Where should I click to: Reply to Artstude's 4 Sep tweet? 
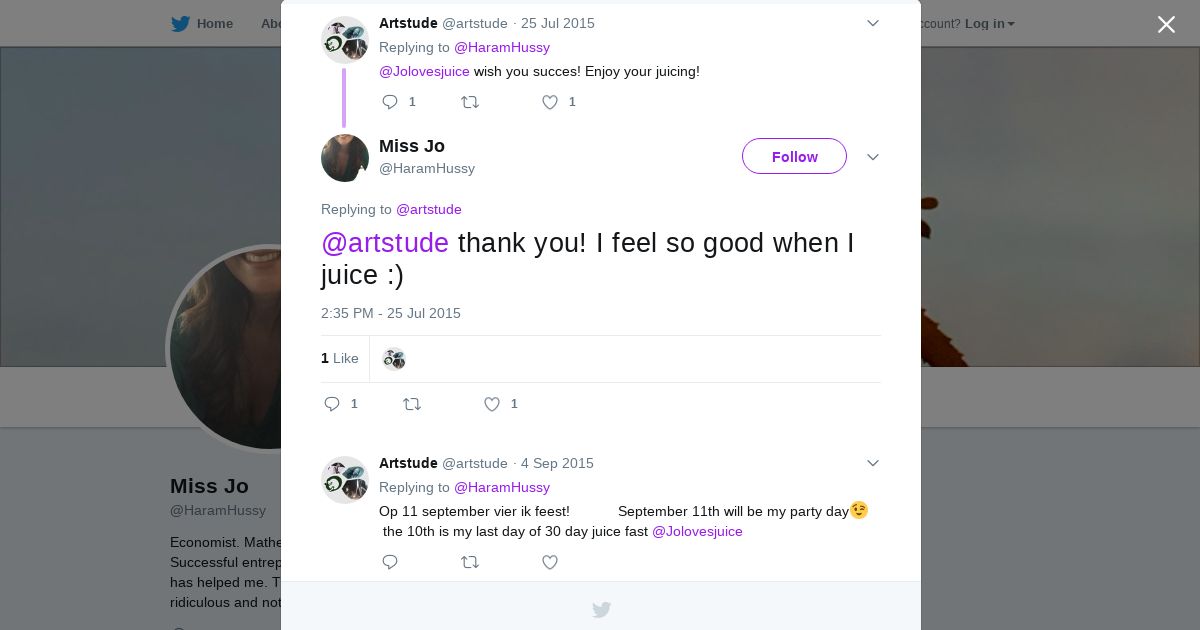[390, 562]
